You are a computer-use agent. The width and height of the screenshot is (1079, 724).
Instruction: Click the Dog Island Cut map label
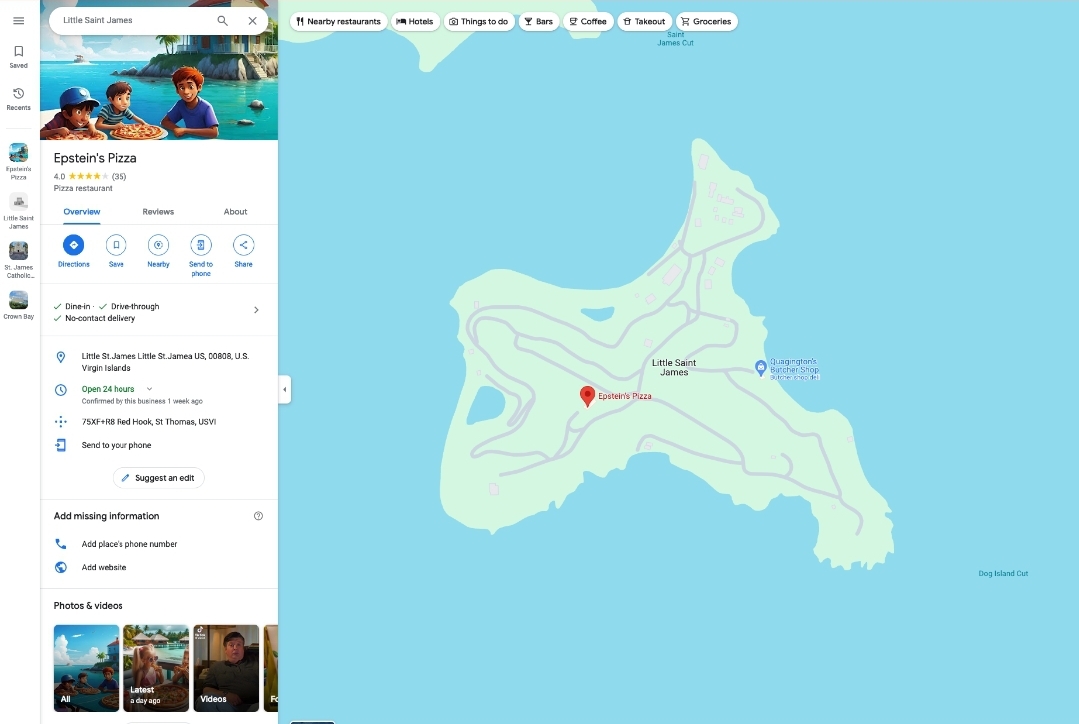coord(1003,574)
